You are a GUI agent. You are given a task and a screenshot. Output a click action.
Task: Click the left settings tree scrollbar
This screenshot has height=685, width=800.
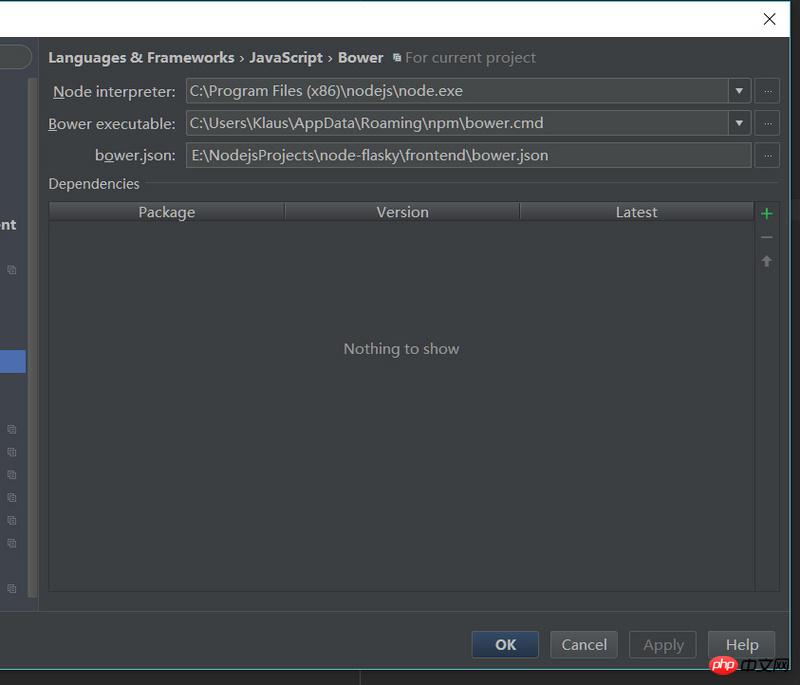[x=32, y=337]
